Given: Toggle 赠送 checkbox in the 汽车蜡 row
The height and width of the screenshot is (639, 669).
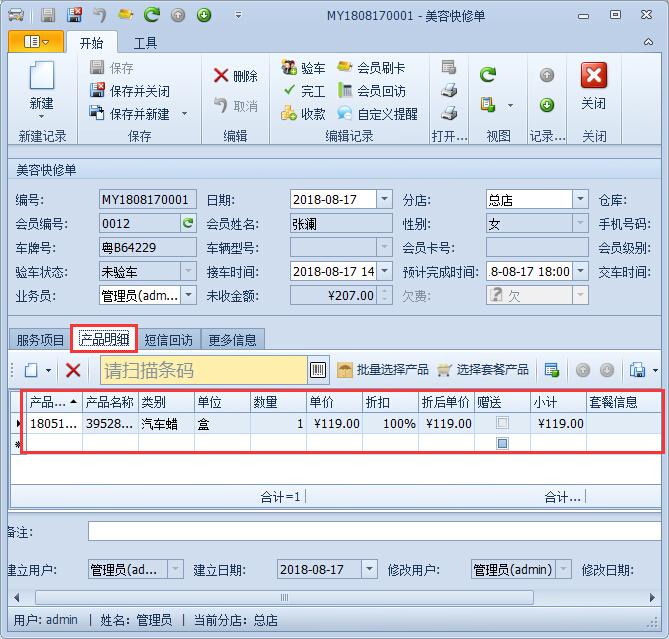Looking at the screenshot, I should coord(502,423).
